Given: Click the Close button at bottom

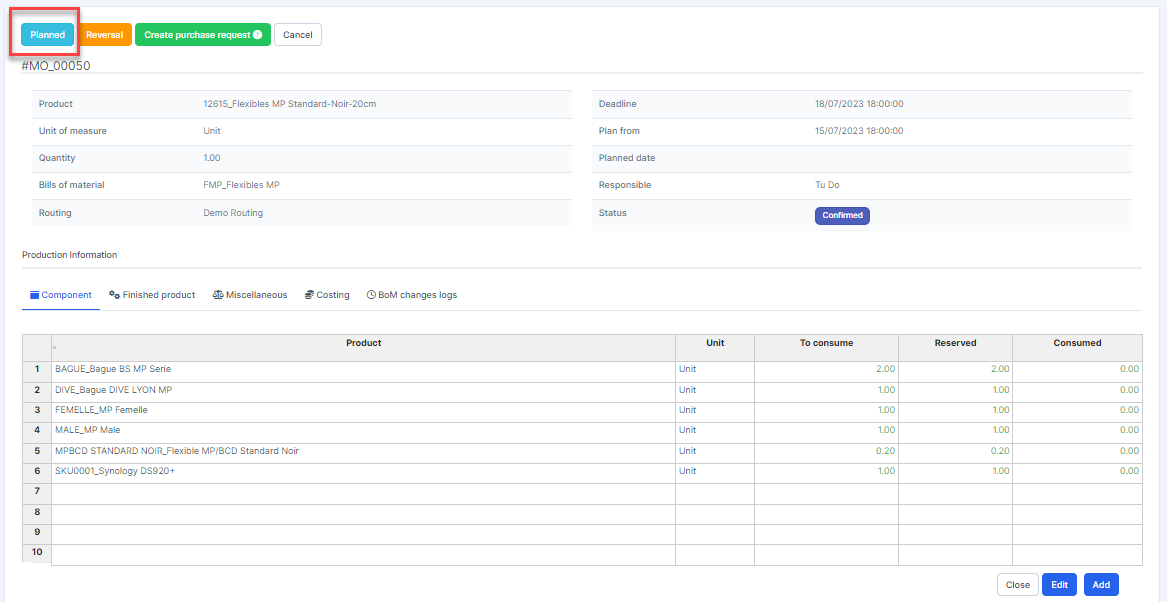Looking at the screenshot, I should point(1017,585).
